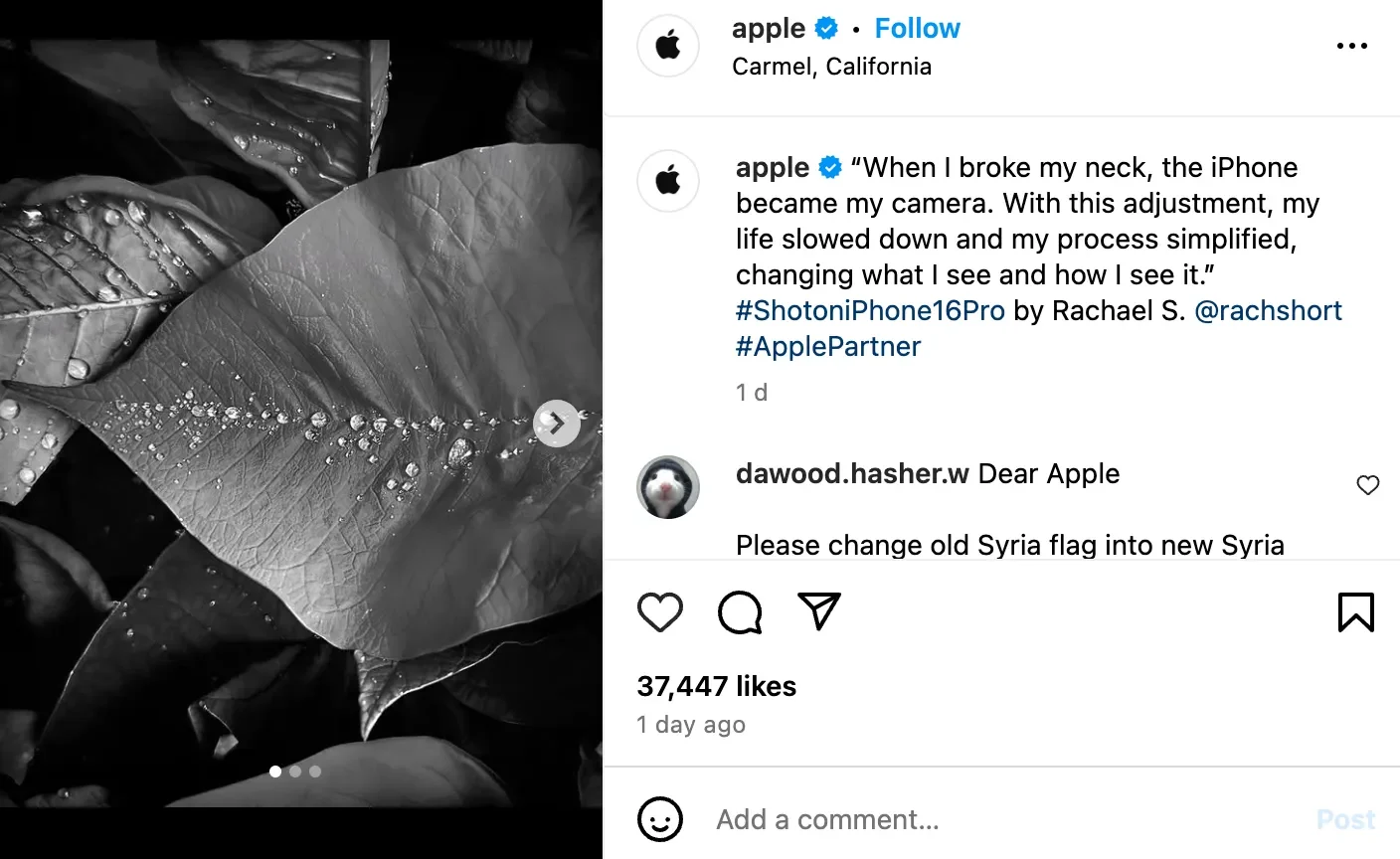1400x859 pixels.
Task: Open Apple's profile picture next to the caption
Action: coord(667,181)
